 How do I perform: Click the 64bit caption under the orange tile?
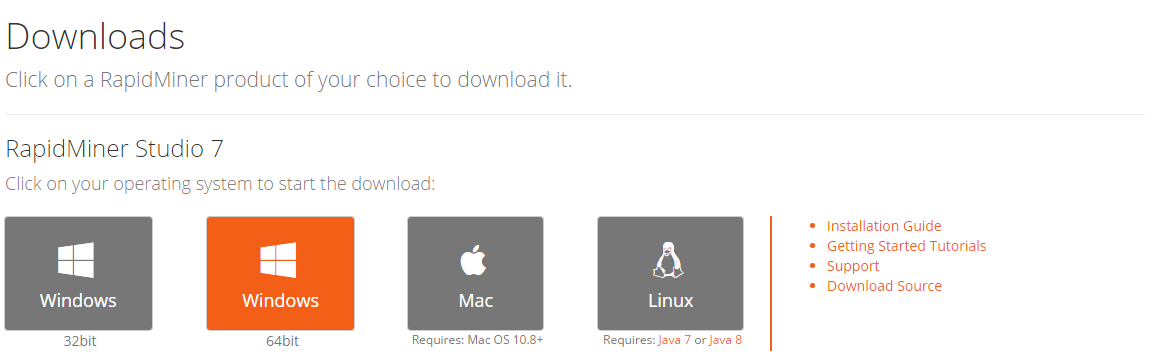point(282,341)
